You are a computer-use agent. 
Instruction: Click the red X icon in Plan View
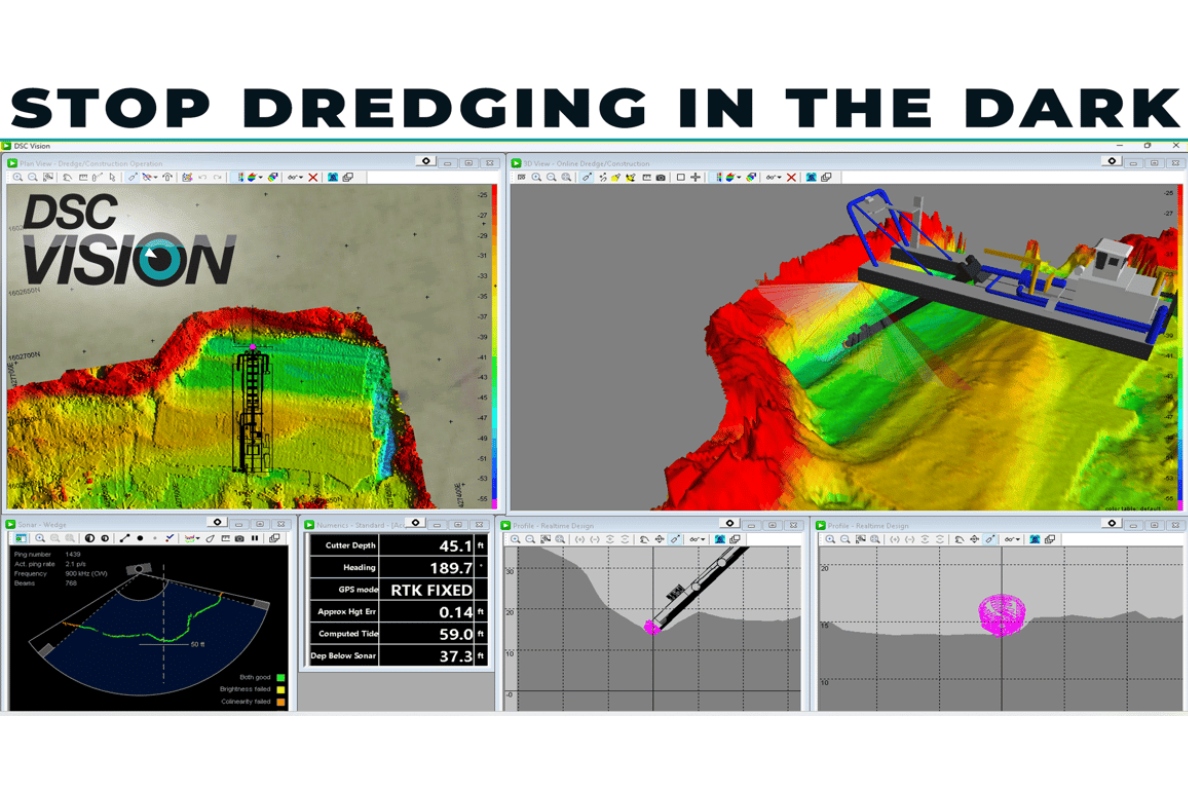(x=313, y=177)
